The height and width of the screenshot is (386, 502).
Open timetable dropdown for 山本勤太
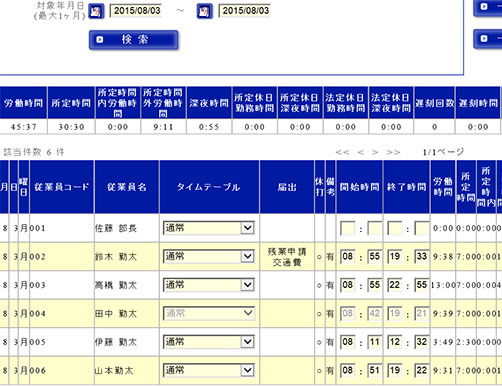click(x=209, y=370)
